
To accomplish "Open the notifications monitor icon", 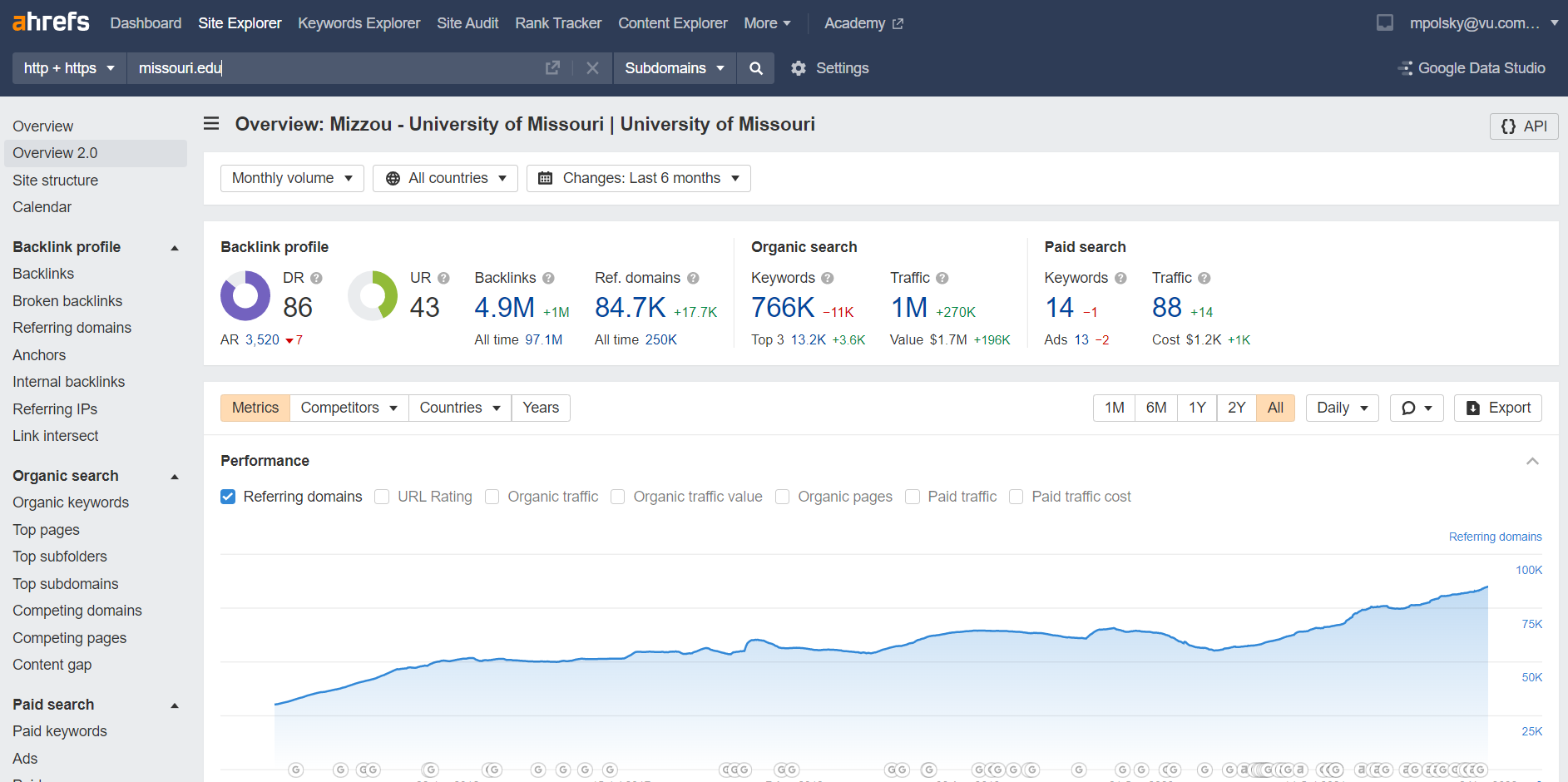I will [1384, 23].
